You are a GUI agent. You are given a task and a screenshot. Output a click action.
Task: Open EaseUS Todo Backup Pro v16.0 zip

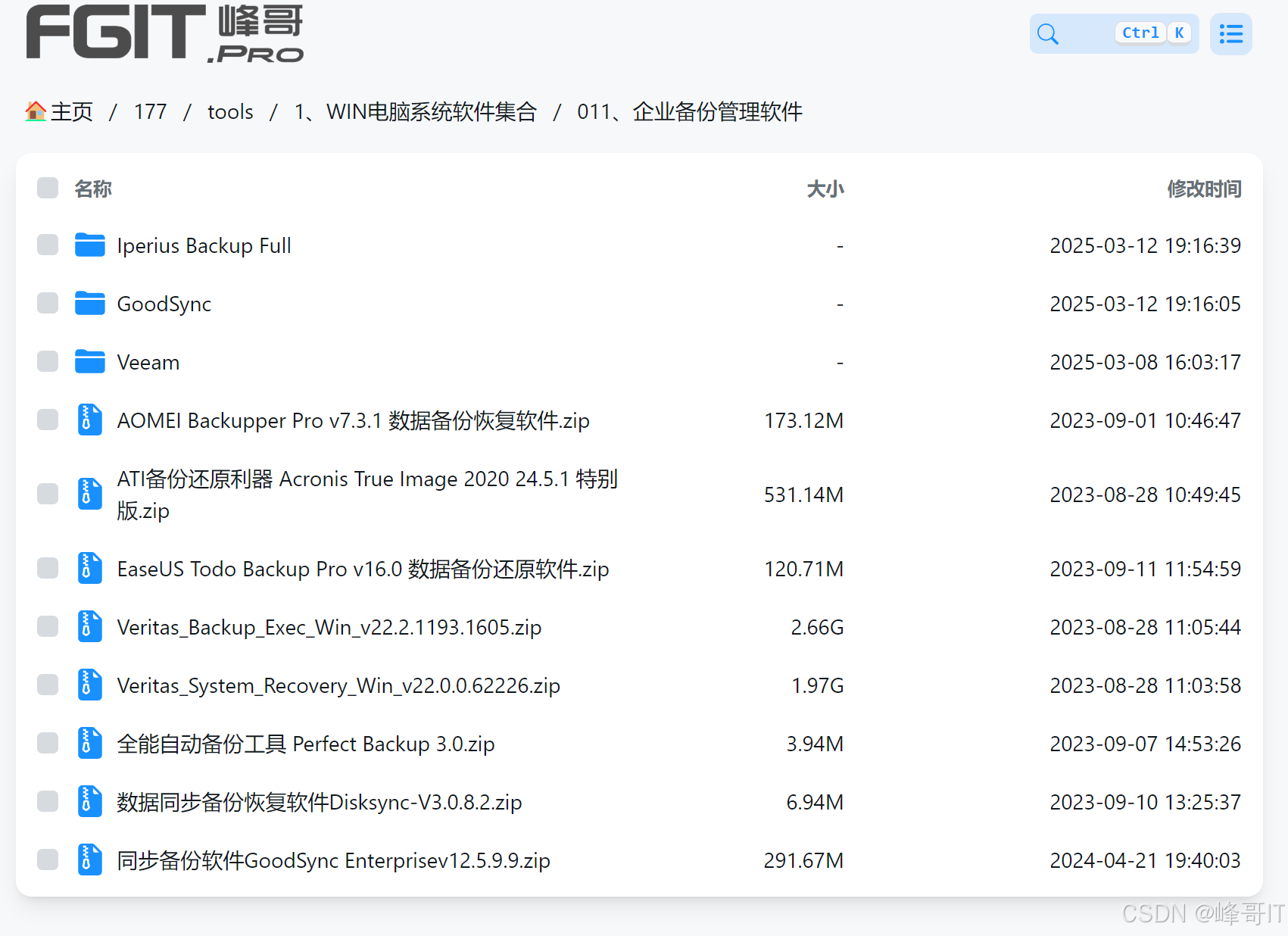363,569
